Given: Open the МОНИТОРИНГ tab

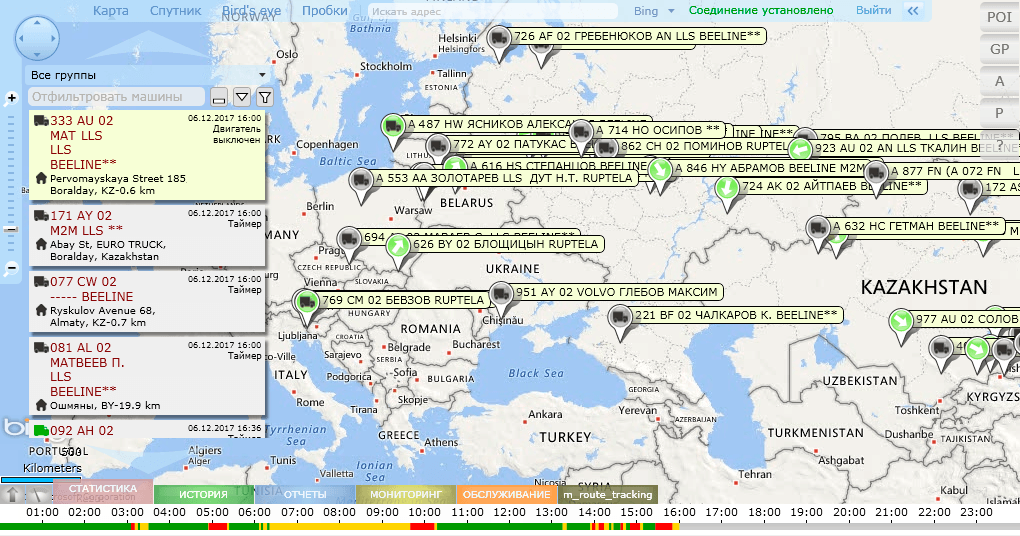Looking at the screenshot, I should (x=405, y=494).
